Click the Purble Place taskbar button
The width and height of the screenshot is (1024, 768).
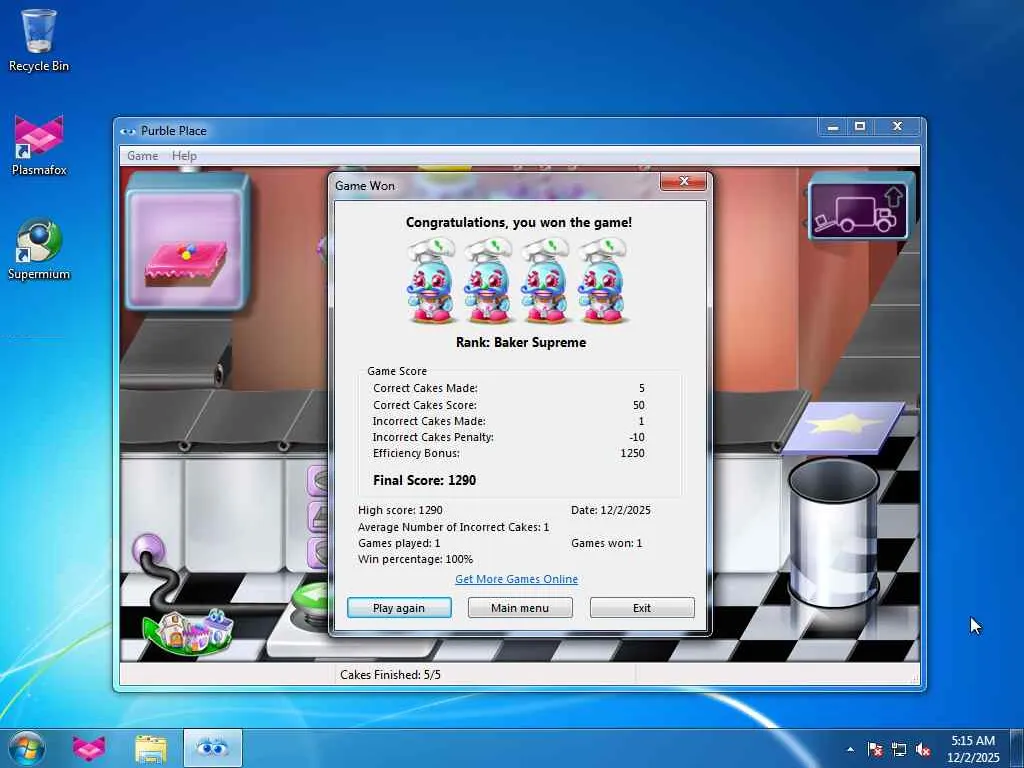tap(212, 748)
